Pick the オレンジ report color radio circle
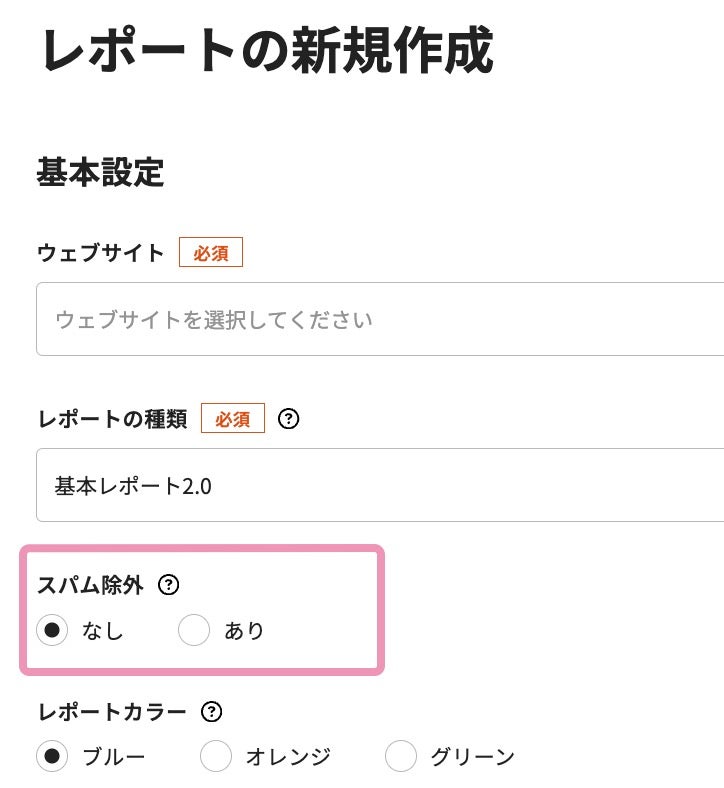This screenshot has width=724, height=788. click(216, 756)
